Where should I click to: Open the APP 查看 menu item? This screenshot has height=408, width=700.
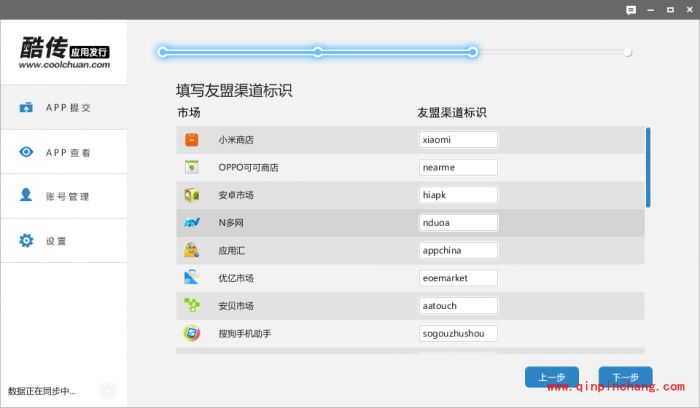point(64,152)
